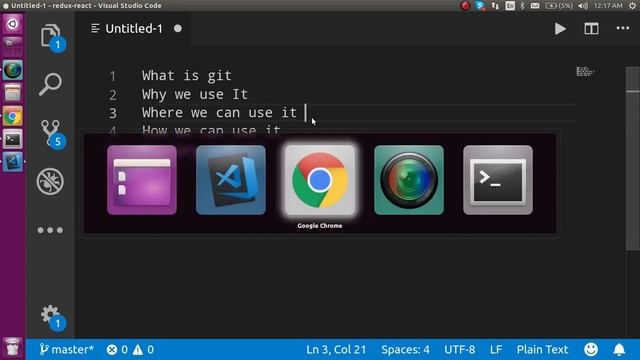Viewport: 640px width, 360px height.
Task: Change end of line sequence LF
Action: [496, 349]
